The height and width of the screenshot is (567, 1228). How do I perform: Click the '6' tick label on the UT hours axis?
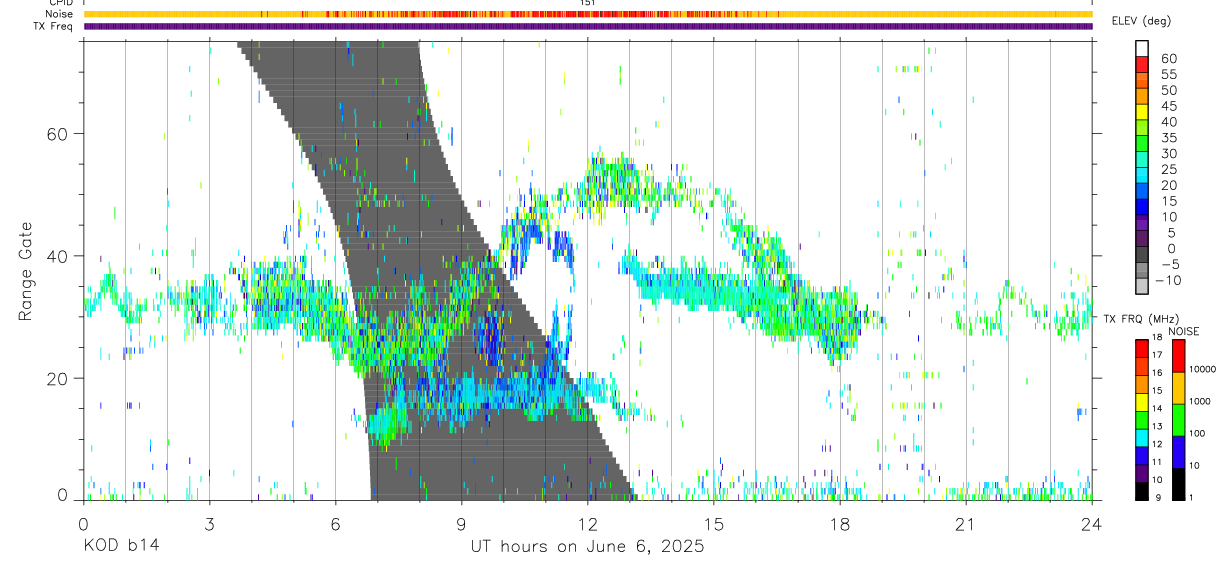coord(336,525)
